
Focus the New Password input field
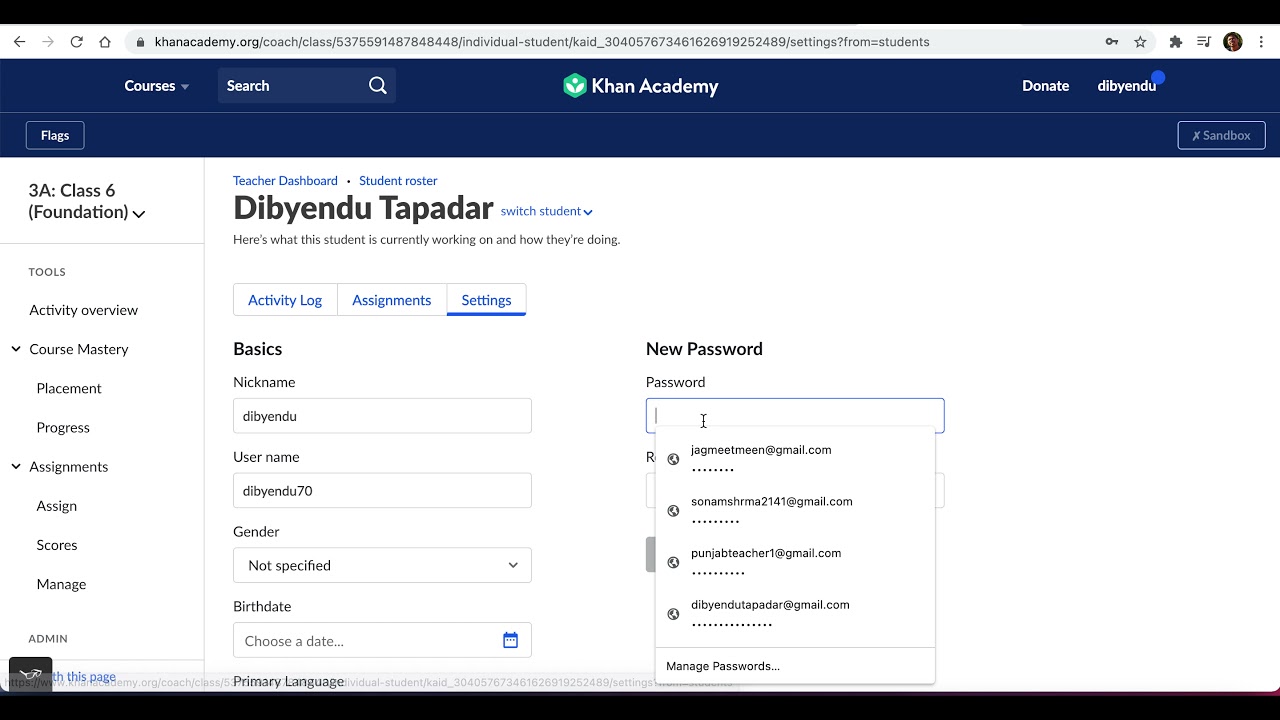[795, 416]
